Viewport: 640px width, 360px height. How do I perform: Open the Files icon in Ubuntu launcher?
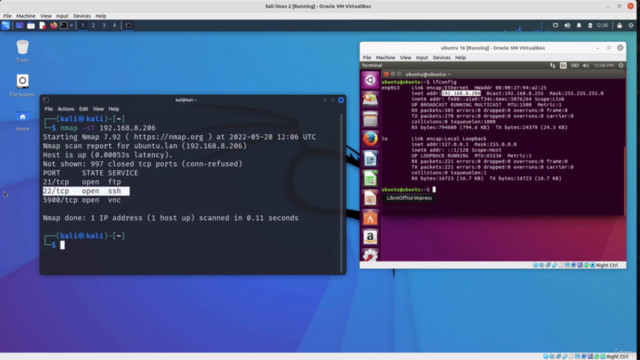370,119
